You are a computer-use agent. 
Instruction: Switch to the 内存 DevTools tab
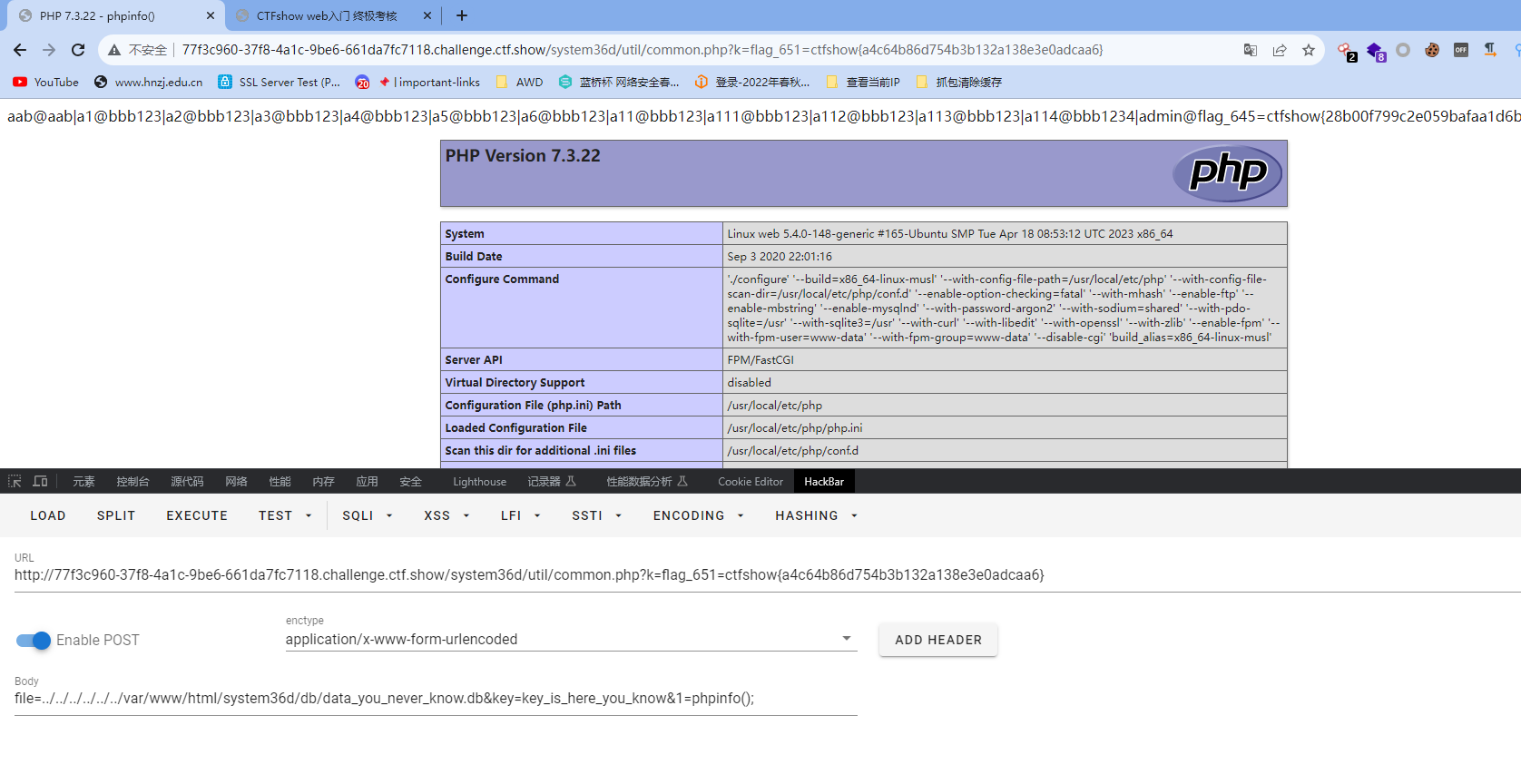pyautogui.click(x=323, y=482)
